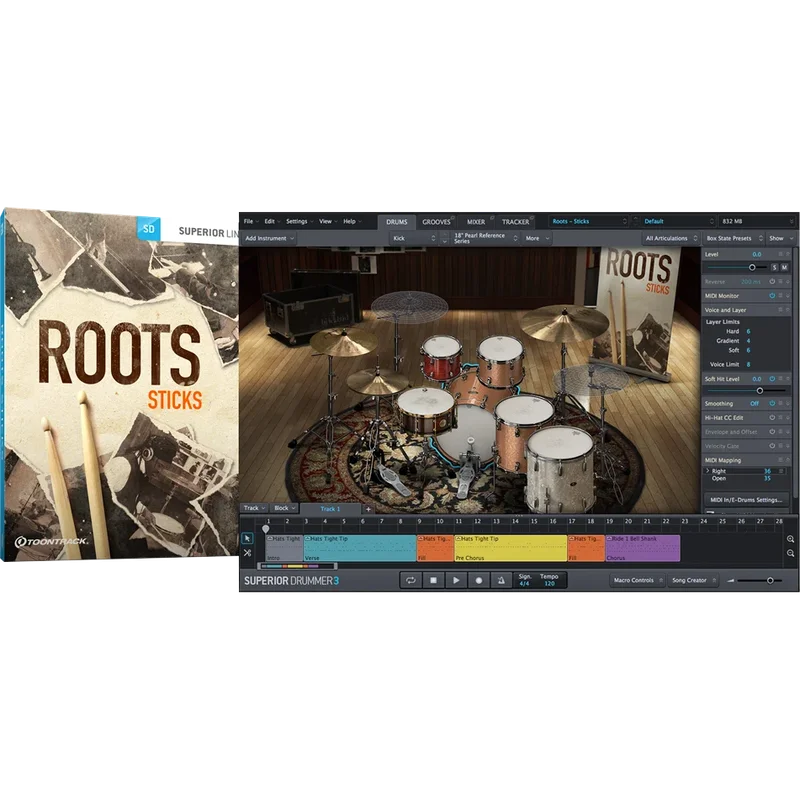The width and height of the screenshot is (800, 800).
Task: Select the DRUMS tab
Action: [396, 222]
